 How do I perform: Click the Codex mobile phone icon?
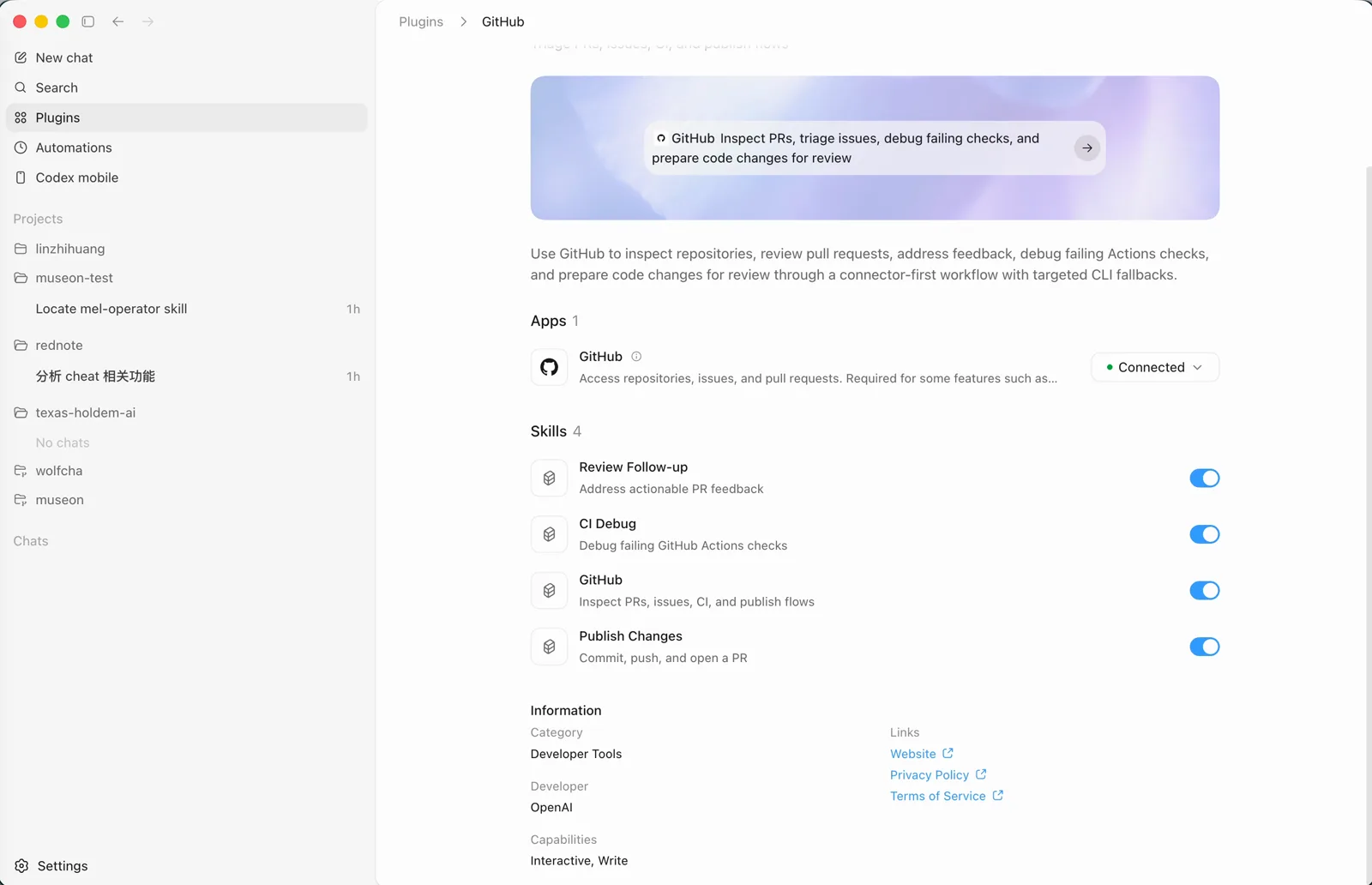(x=21, y=178)
